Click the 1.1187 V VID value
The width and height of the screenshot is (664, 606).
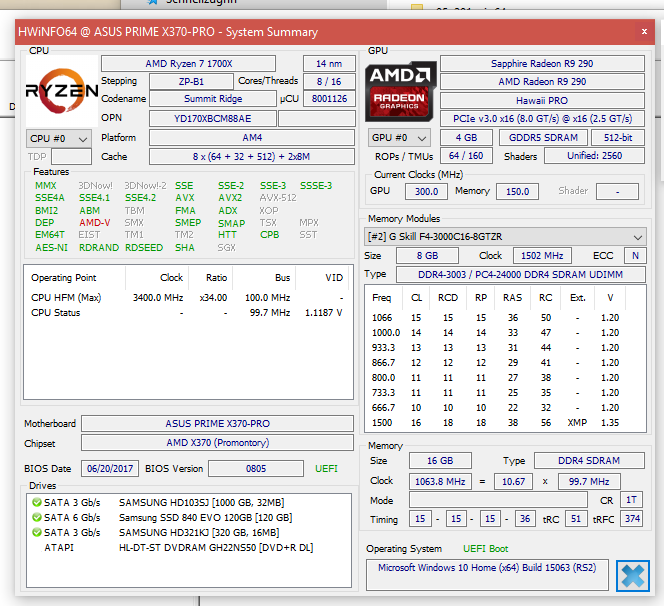324,313
